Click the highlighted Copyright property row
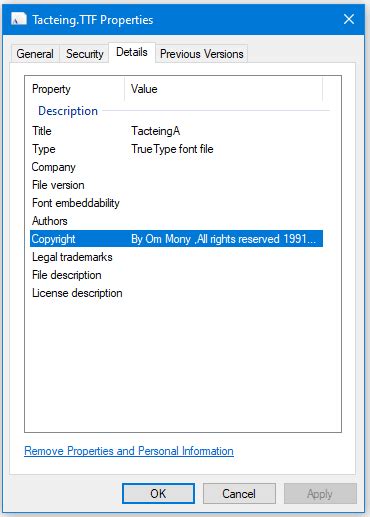This screenshot has width=370, height=517. [x=177, y=239]
